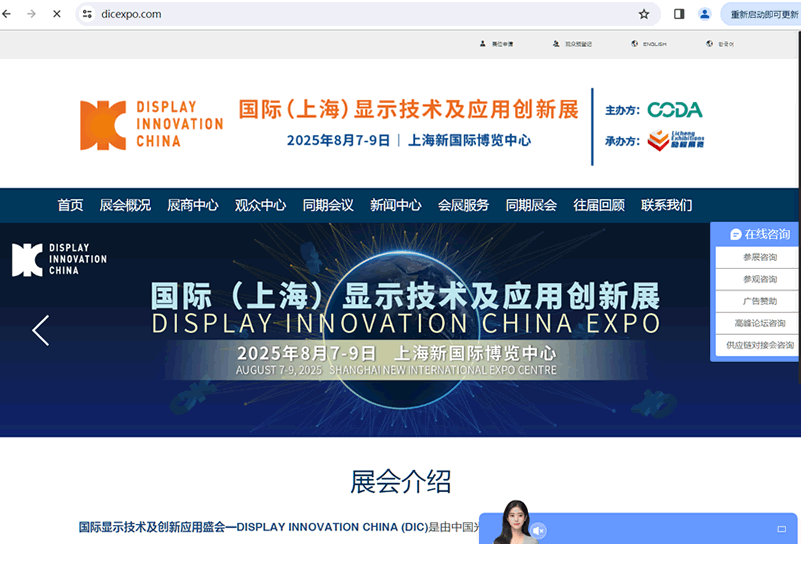Click the 展会介绍 heading
The height and width of the screenshot is (563, 801).
point(400,482)
